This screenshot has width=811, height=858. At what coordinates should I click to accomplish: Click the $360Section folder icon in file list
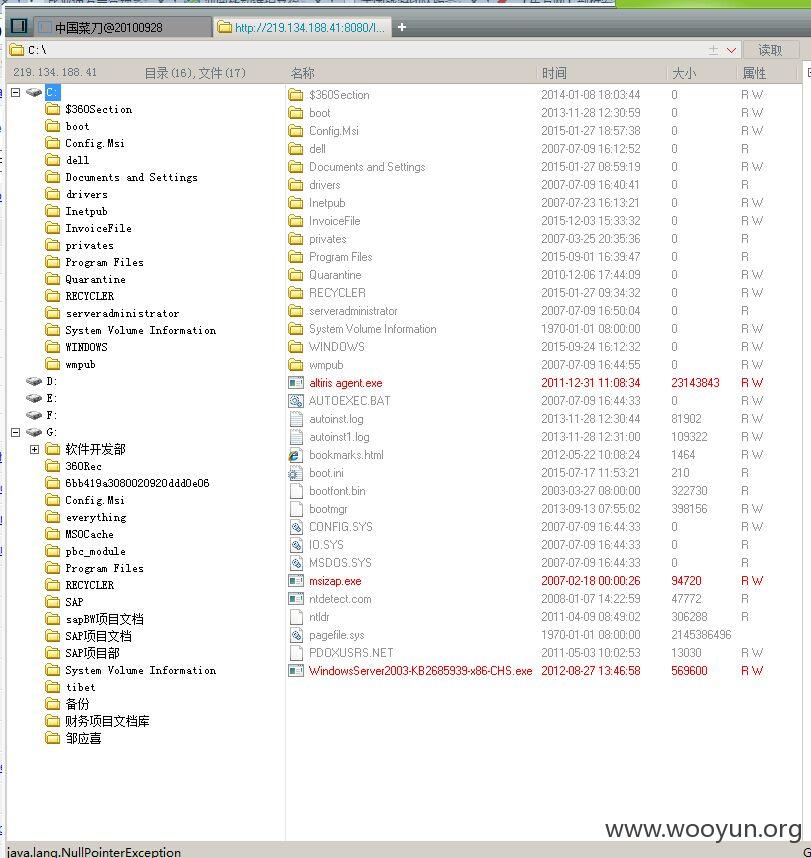[x=296, y=95]
